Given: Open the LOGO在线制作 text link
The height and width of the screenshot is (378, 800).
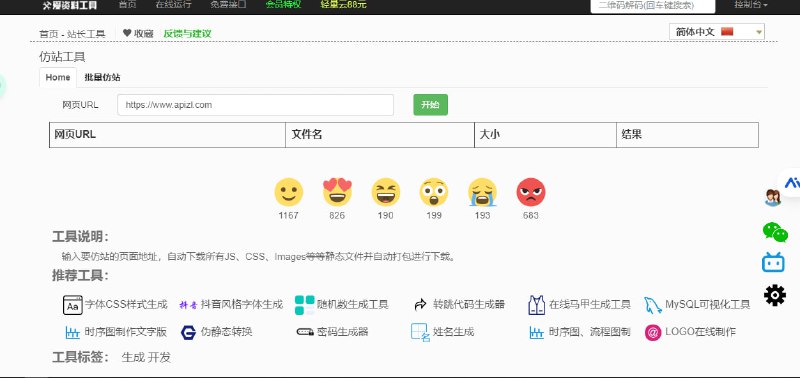Looking at the screenshot, I should (701, 332).
